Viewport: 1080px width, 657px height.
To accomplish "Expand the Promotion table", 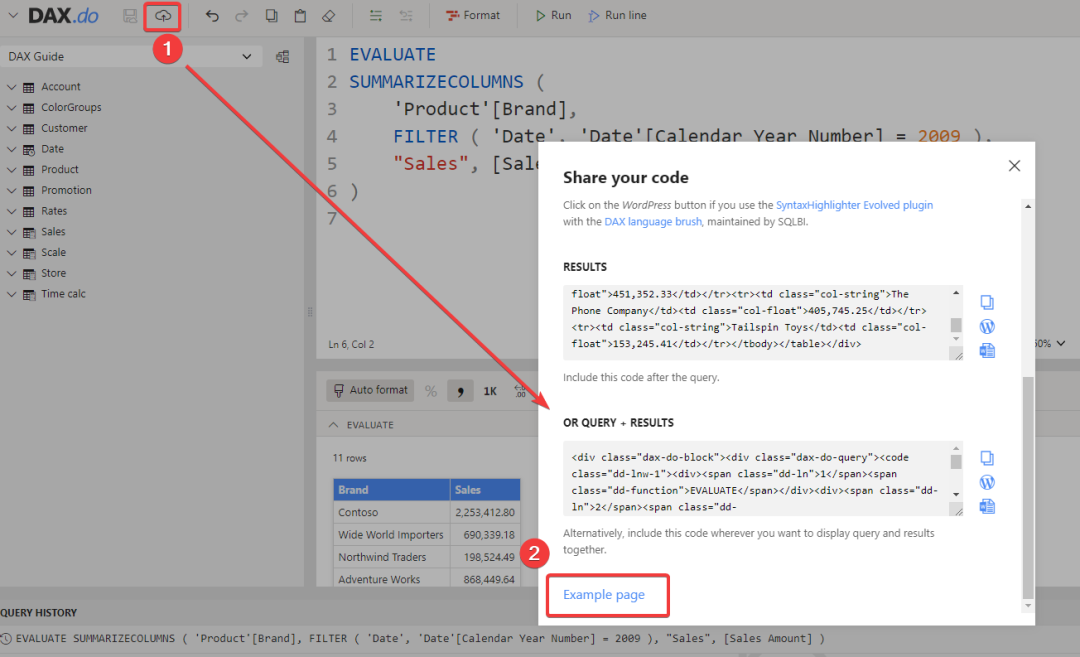I will (x=12, y=190).
